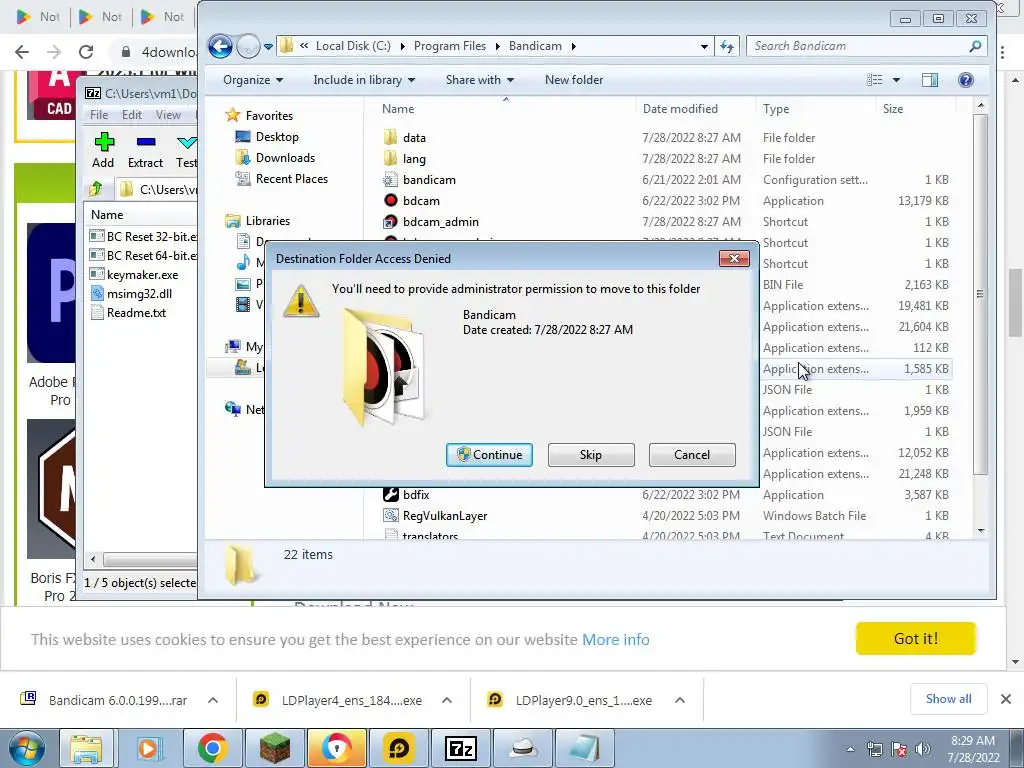Sort by the Name column header
Screen dimensions: 1024x768
(x=398, y=109)
